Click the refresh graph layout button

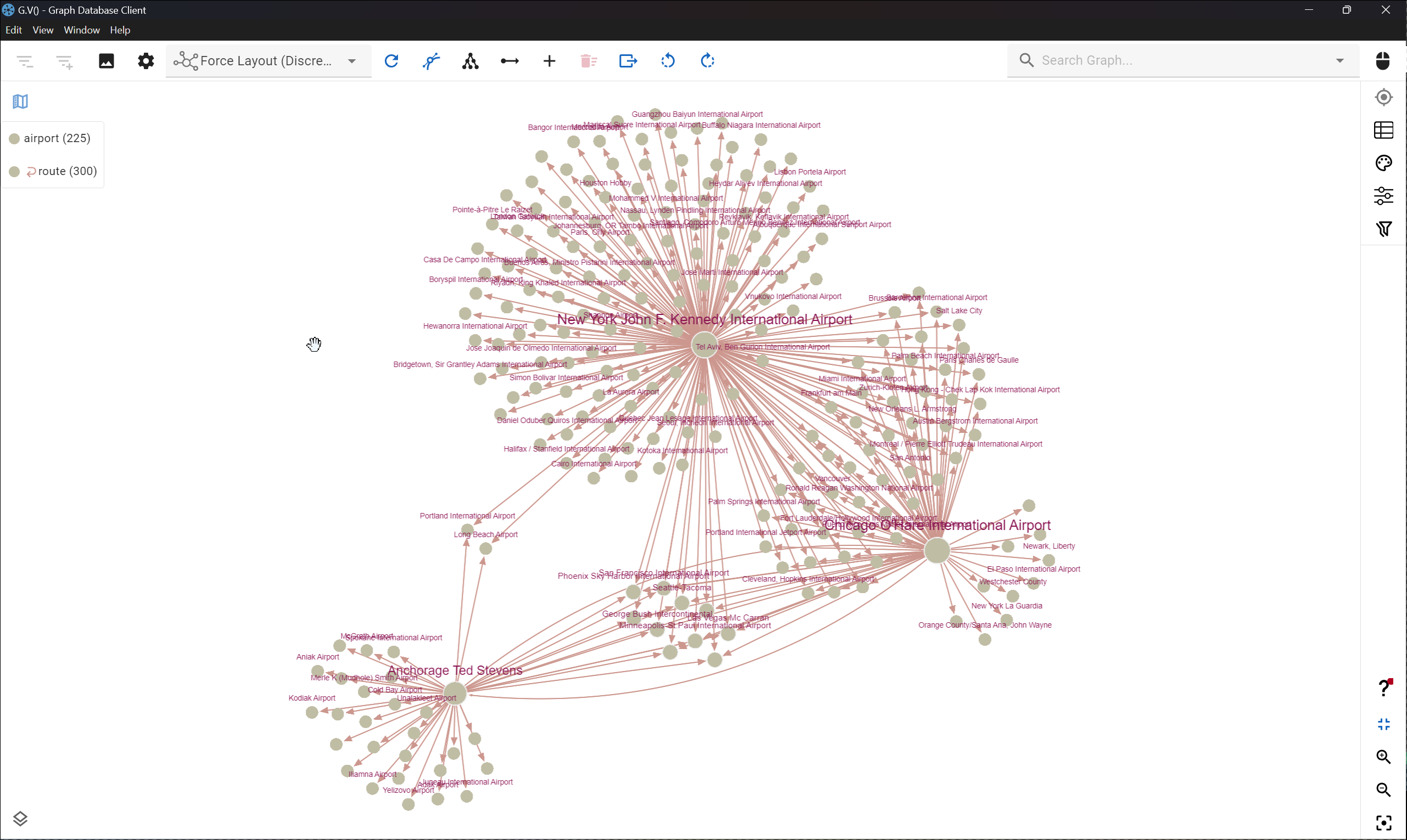pos(391,60)
